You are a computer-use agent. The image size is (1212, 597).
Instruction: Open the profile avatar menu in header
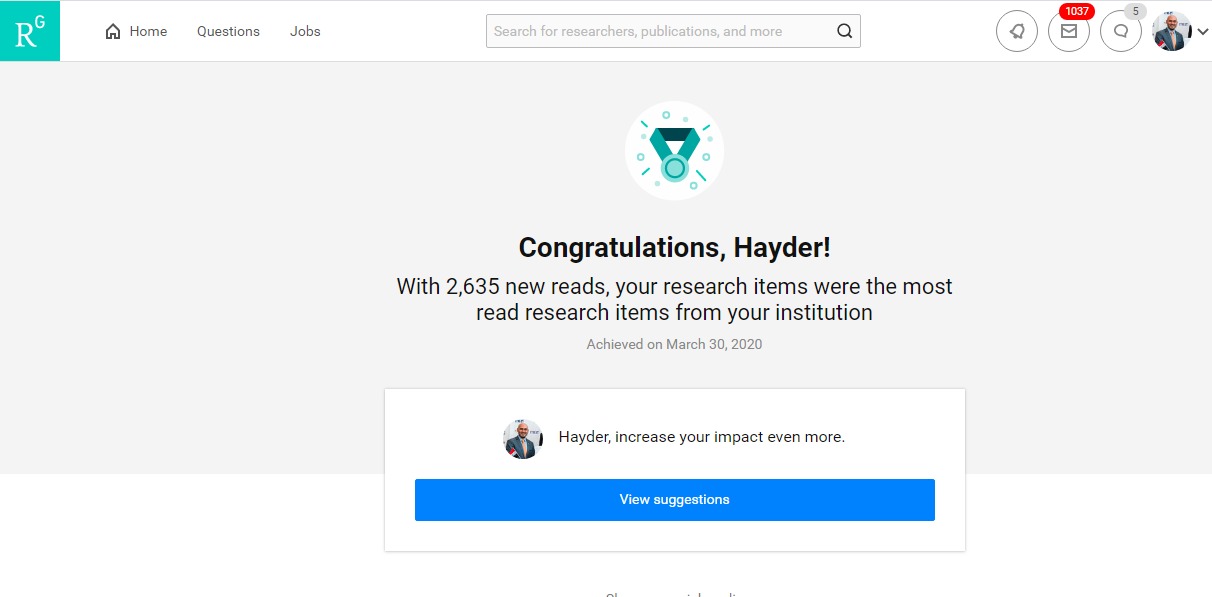[1172, 31]
